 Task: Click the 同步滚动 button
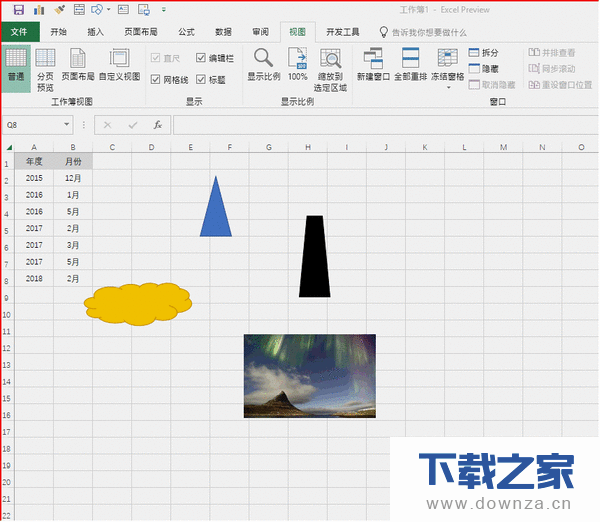[x=552, y=69]
